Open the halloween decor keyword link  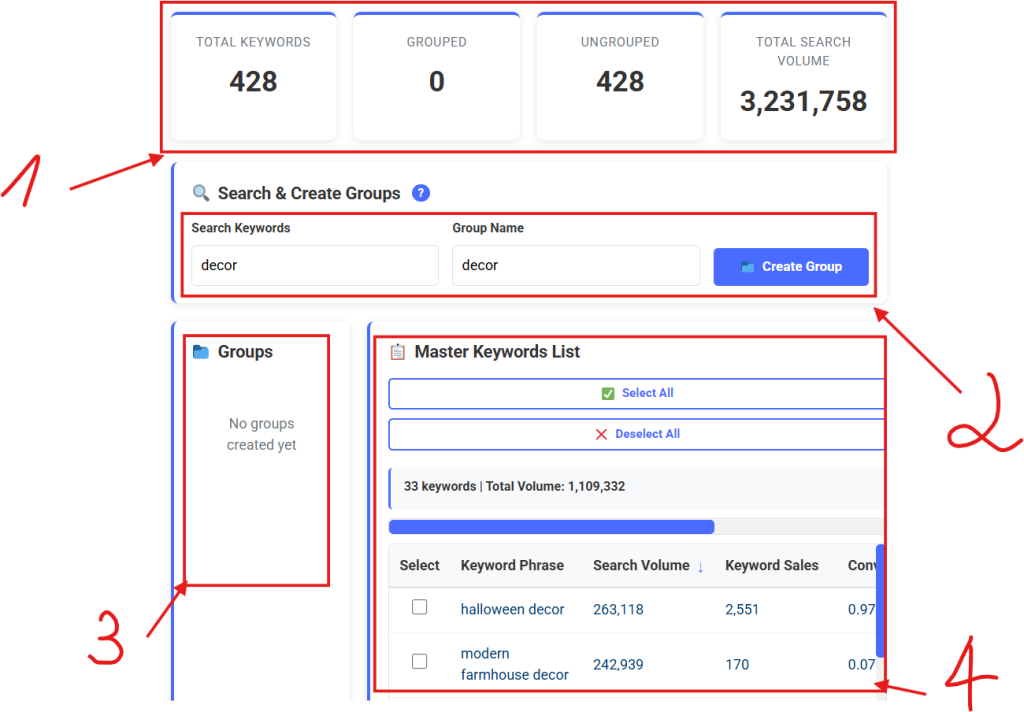pos(512,609)
